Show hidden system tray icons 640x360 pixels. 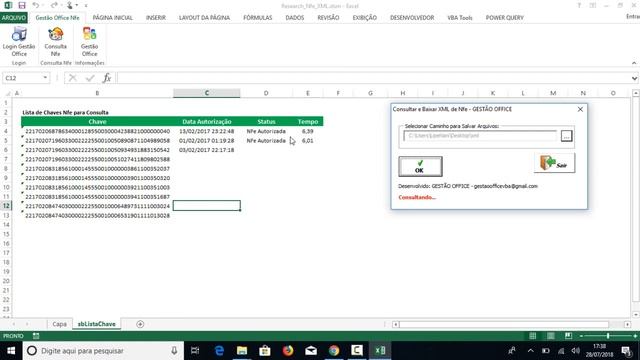click(x=530, y=351)
